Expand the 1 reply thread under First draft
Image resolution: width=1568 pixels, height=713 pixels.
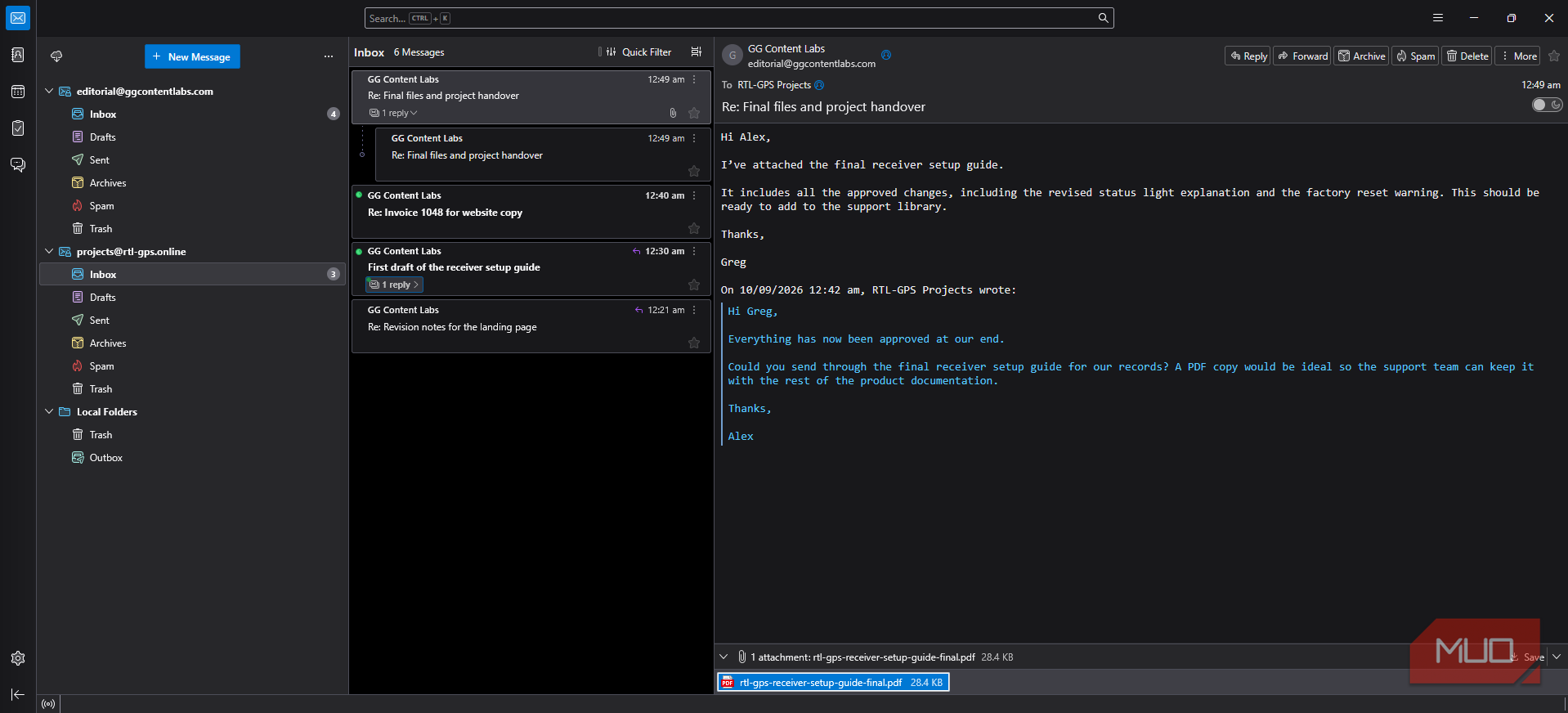coord(394,285)
